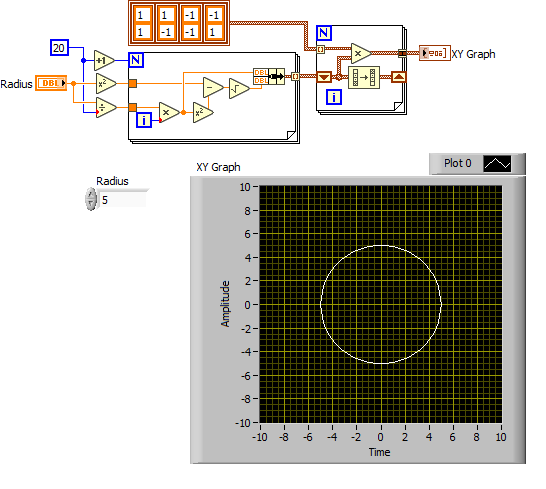Select the reverse 1D array node

(x=364, y=77)
